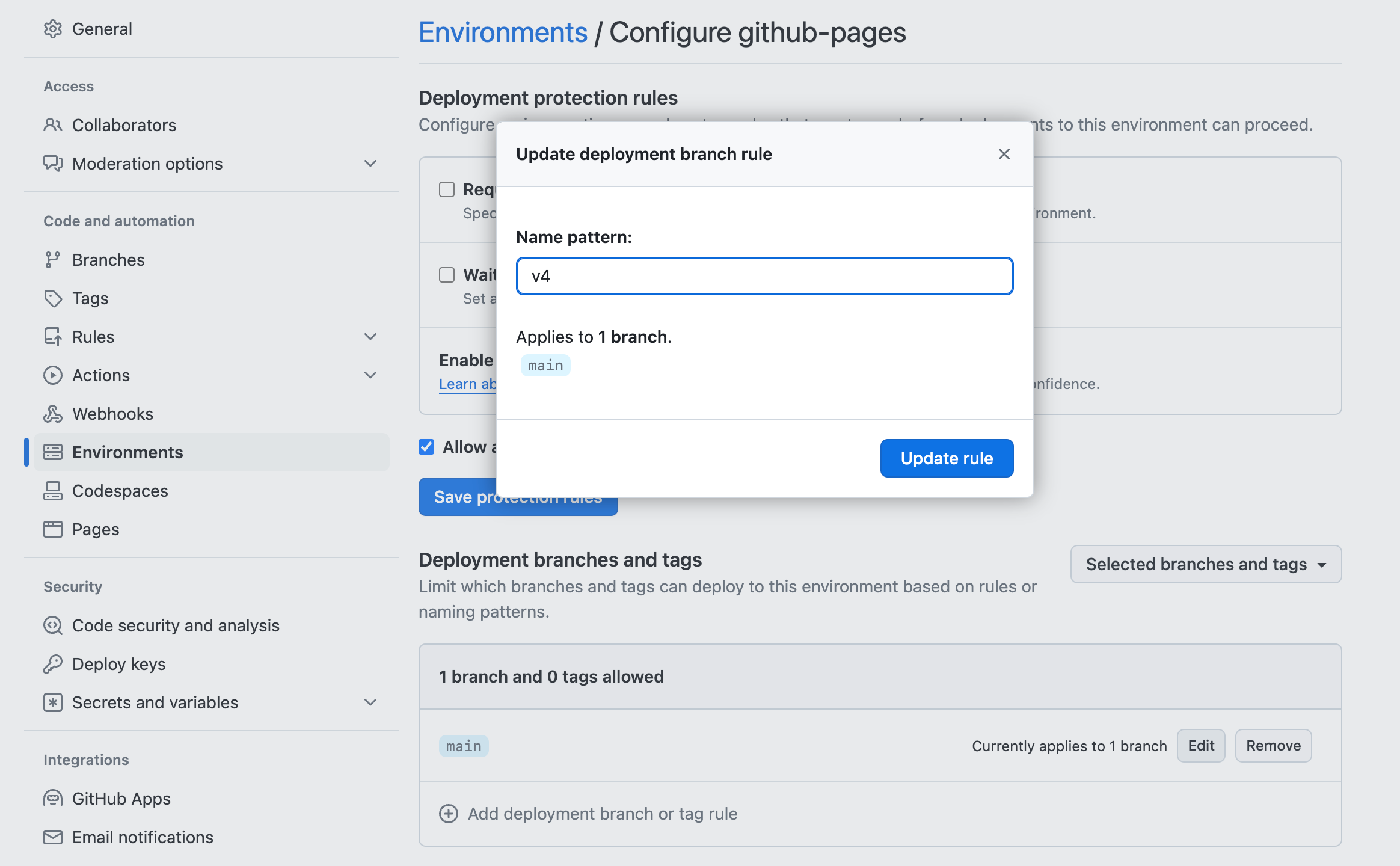Go to Code security and analysis

click(x=176, y=625)
